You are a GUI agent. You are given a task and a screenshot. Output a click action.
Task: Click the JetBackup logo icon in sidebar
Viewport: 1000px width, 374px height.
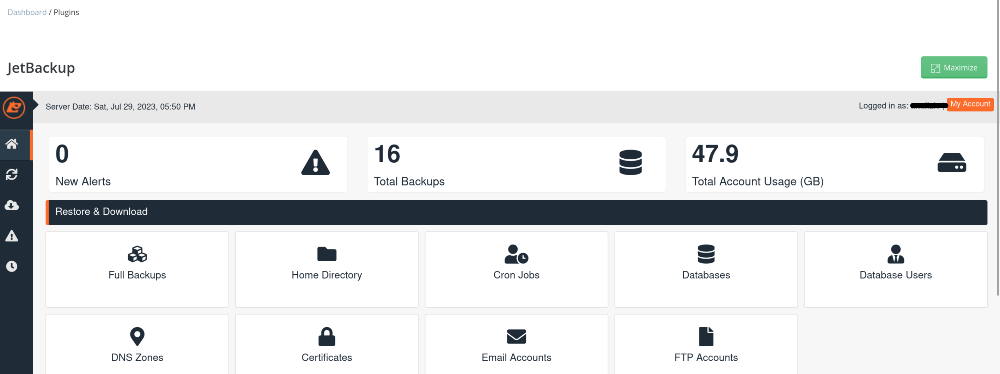click(14, 107)
